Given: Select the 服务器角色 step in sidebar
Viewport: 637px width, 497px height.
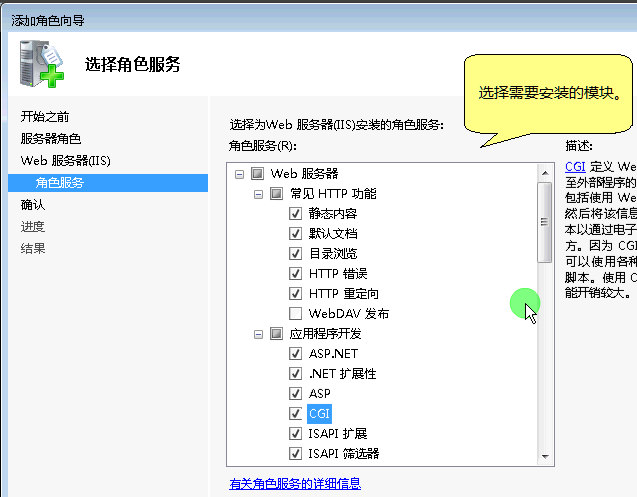Looking at the screenshot, I should (x=51, y=139).
